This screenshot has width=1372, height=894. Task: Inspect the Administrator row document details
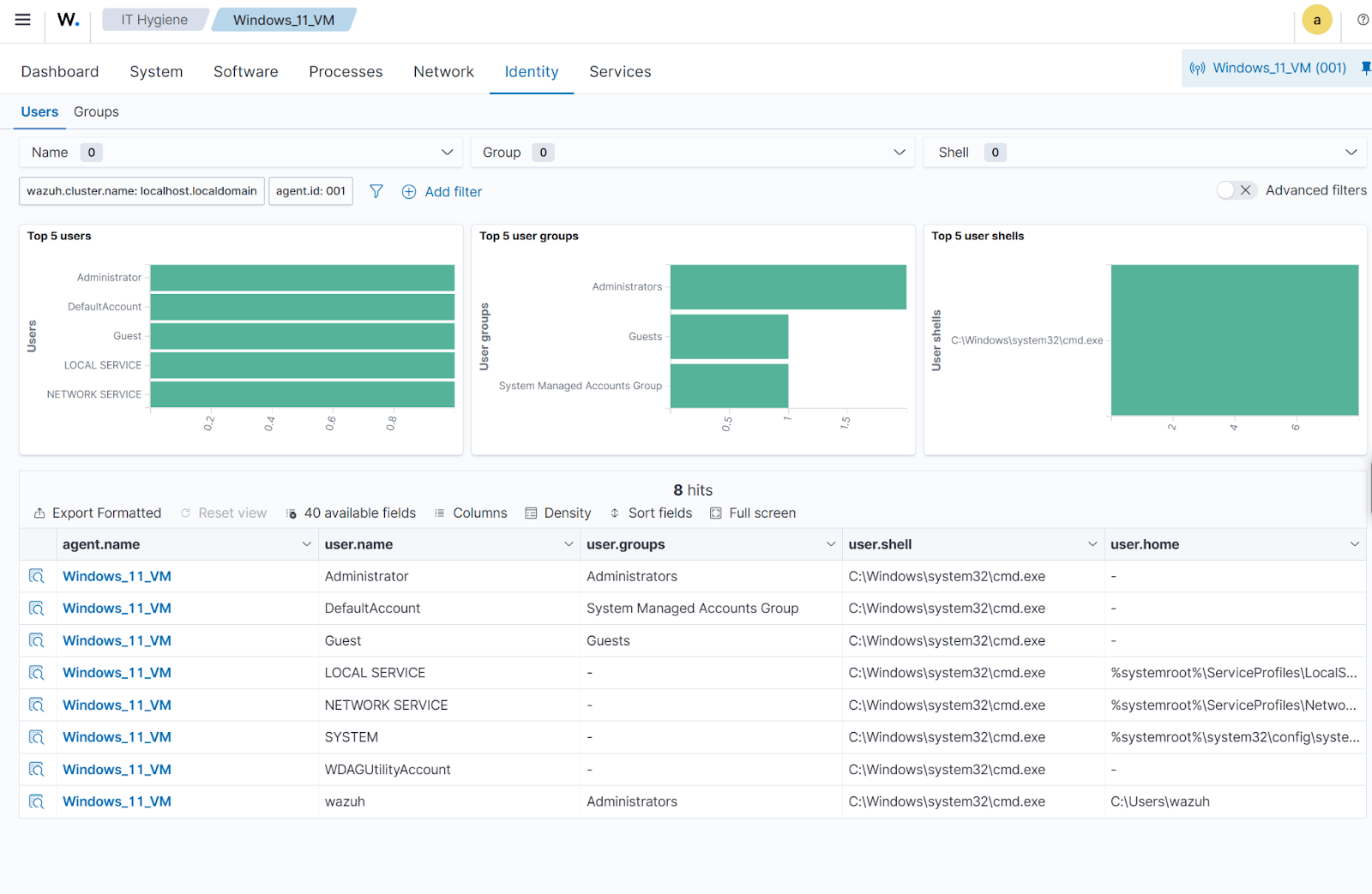(36, 576)
